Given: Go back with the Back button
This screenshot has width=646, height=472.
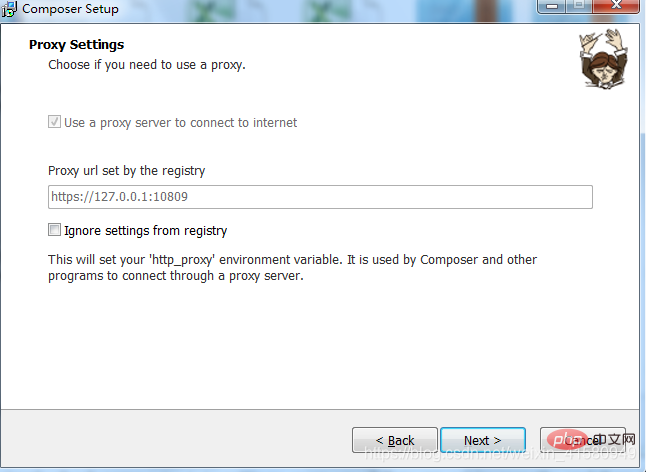Looking at the screenshot, I should tap(395, 440).
